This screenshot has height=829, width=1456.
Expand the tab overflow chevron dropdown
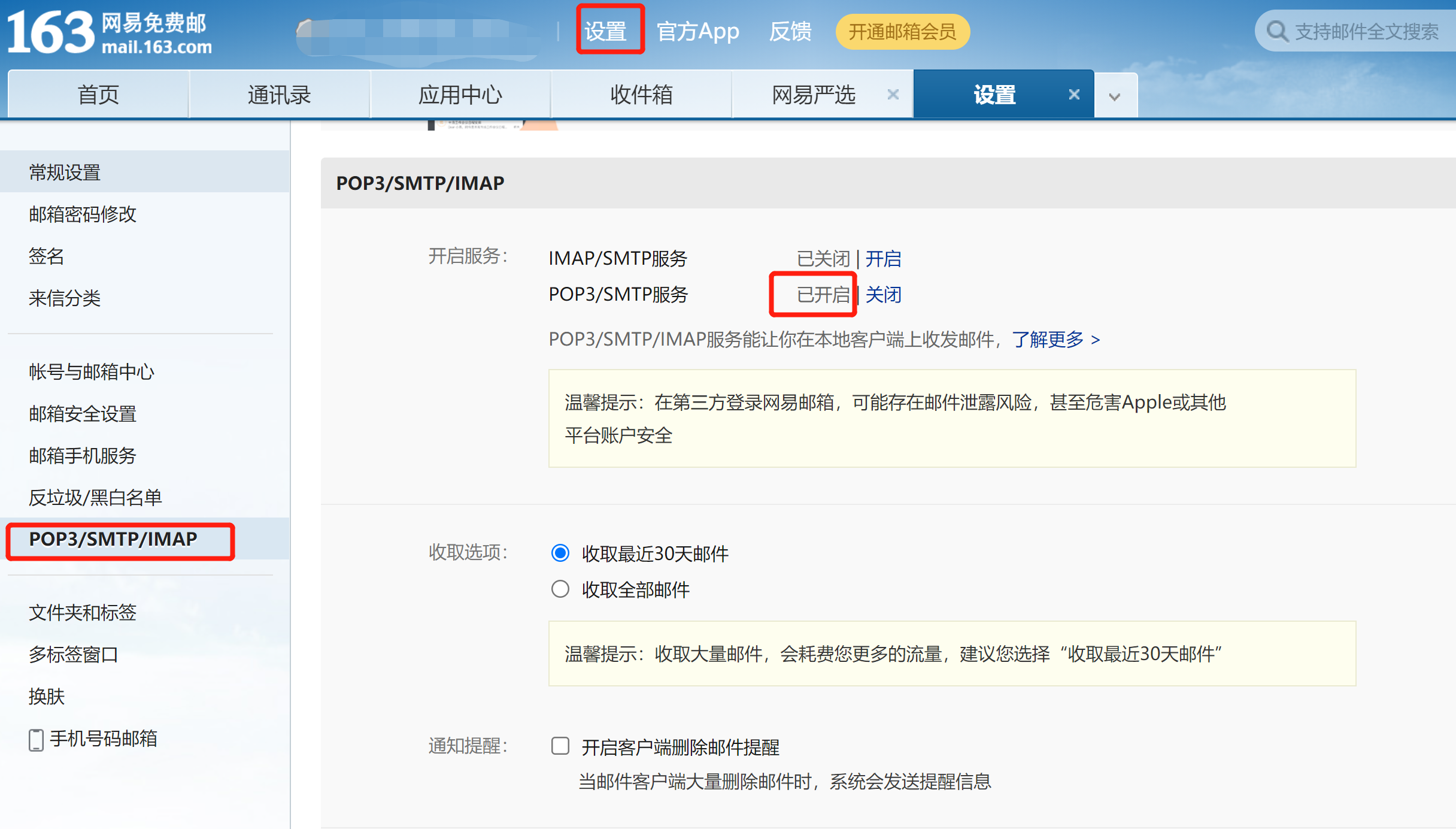click(1114, 96)
